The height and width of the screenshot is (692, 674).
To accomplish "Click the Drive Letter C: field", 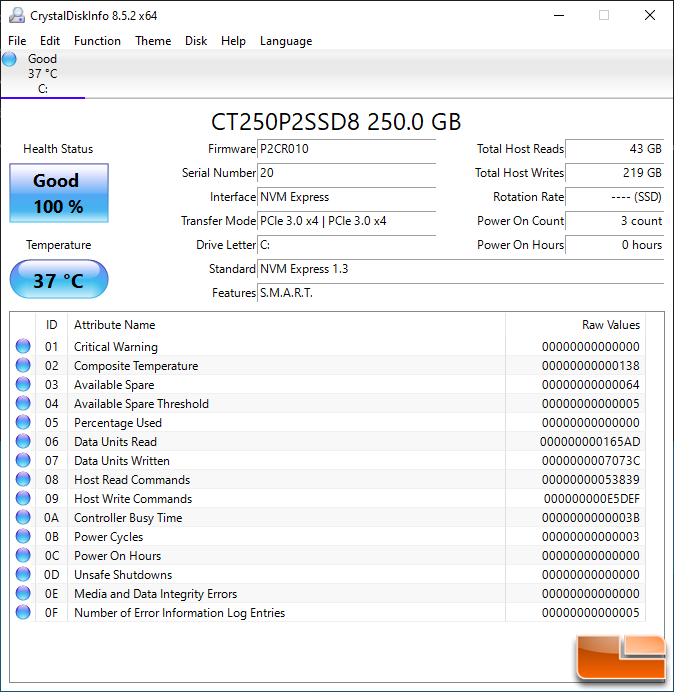I will (346, 245).
